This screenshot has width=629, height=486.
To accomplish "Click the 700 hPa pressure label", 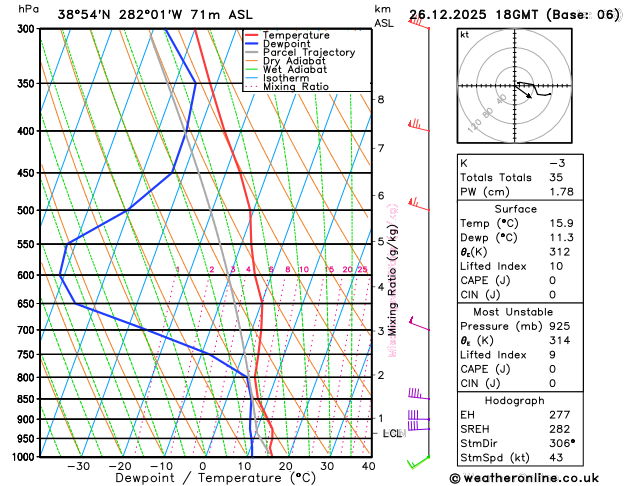I will tap(28, 330).
